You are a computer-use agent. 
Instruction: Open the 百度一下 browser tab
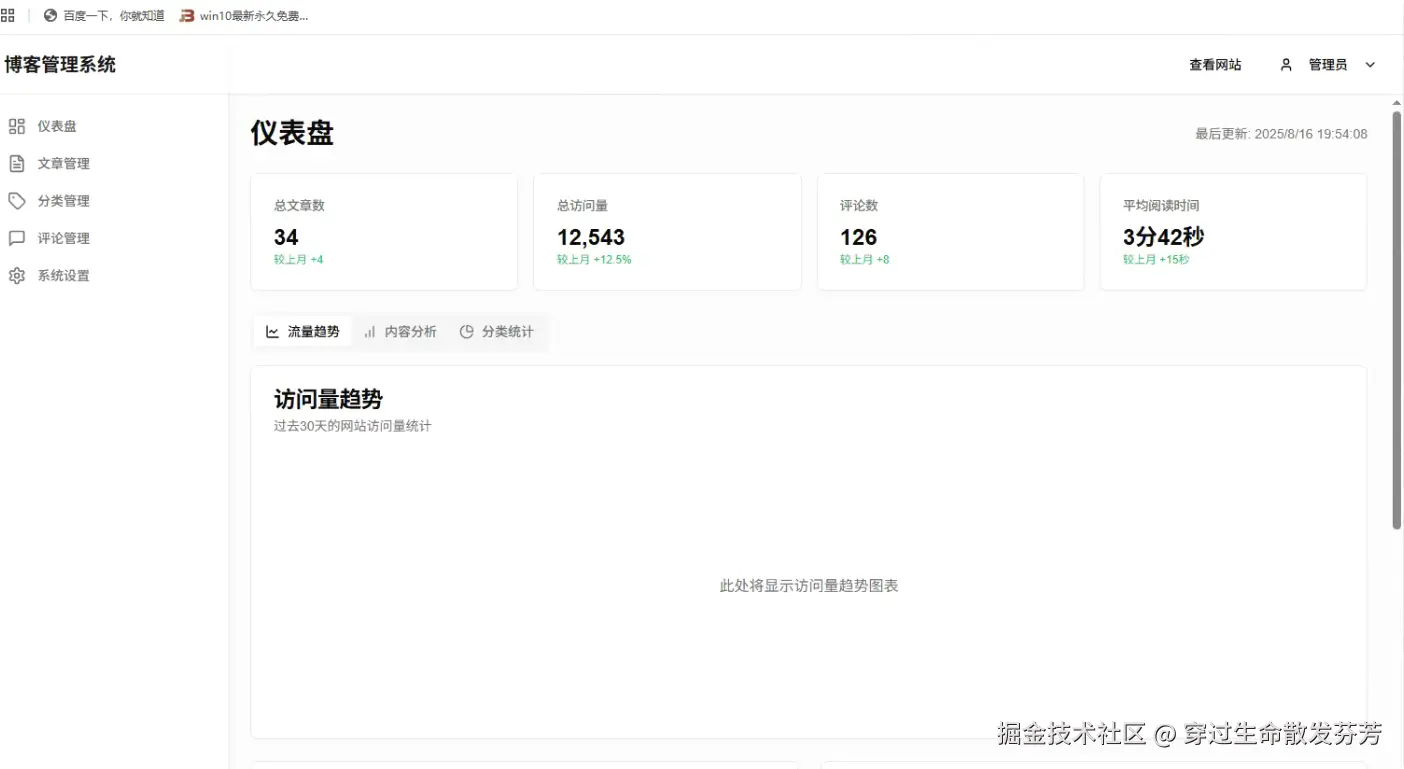[x=113, y=15]
